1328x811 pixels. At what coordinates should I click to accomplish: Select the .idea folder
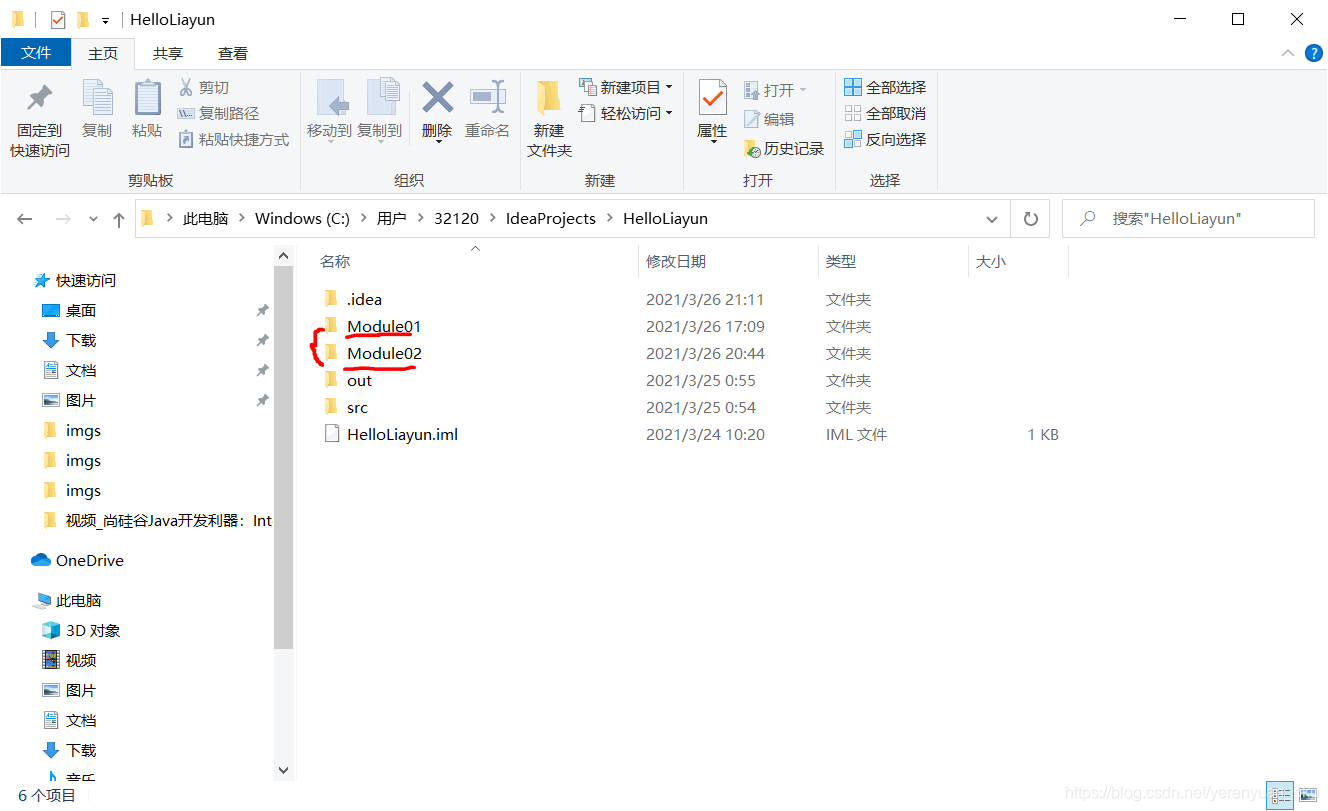(x=364, y=299)
